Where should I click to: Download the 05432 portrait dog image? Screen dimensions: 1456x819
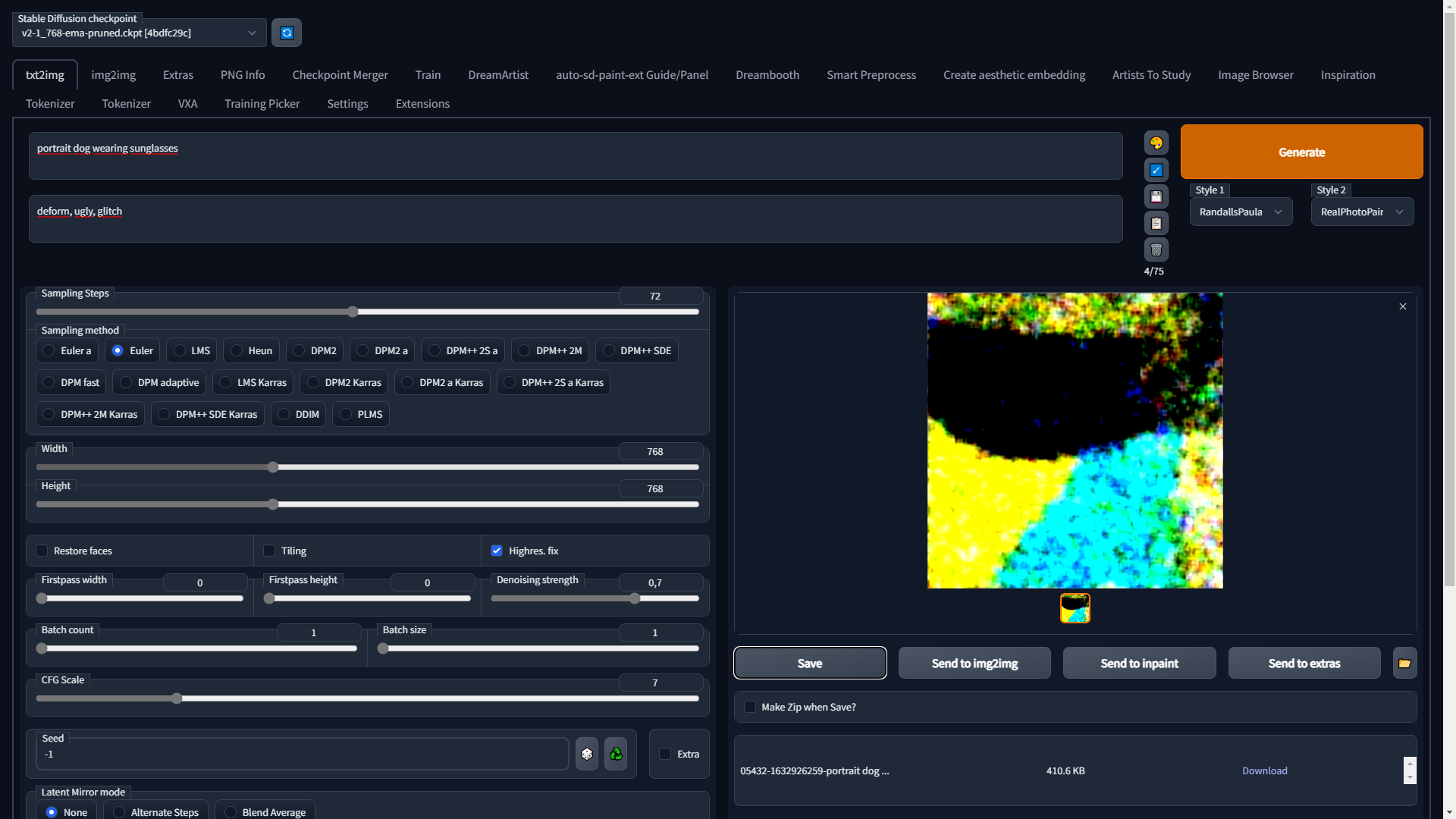pos(1264,770)
